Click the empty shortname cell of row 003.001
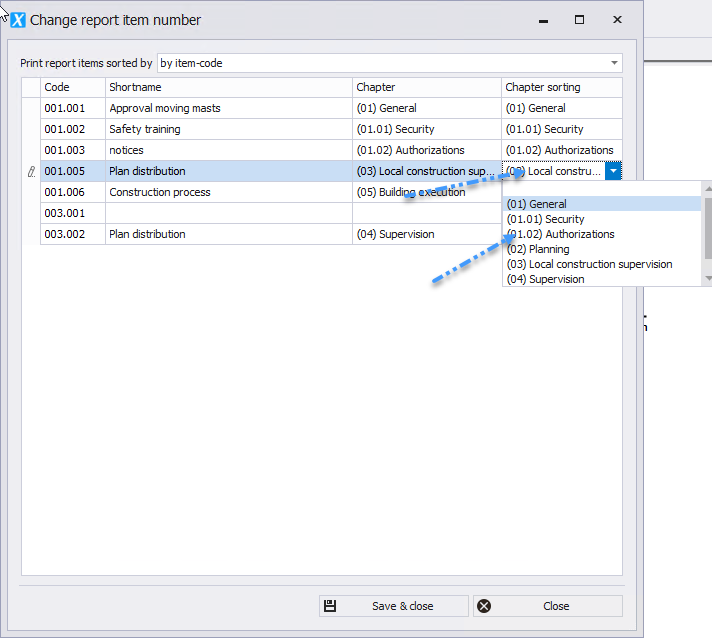The height and width of the screenshot is (638, 712). pos(229,213)
